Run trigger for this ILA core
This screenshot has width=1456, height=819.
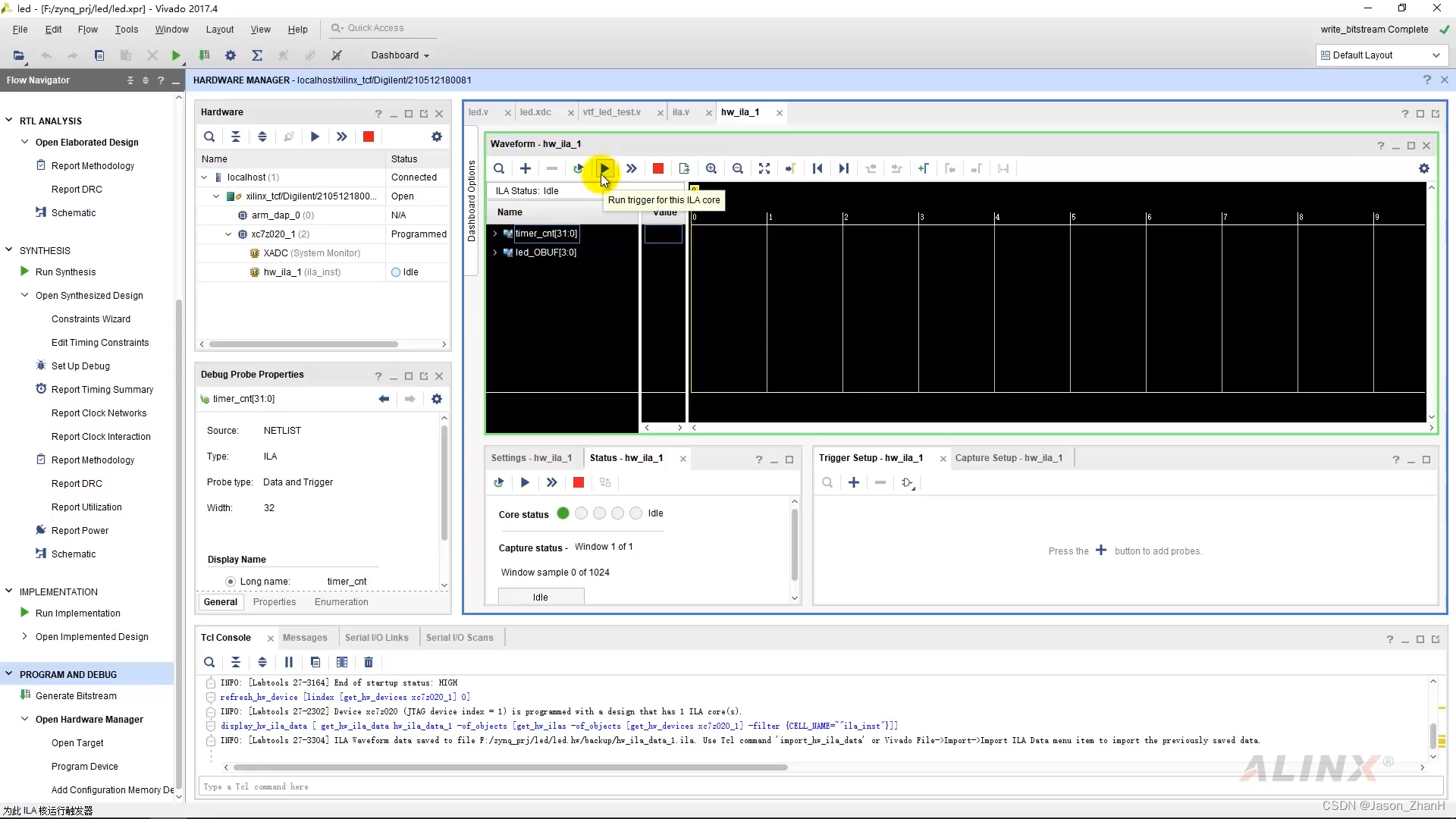pyautogui.click(x=604, y=168)
